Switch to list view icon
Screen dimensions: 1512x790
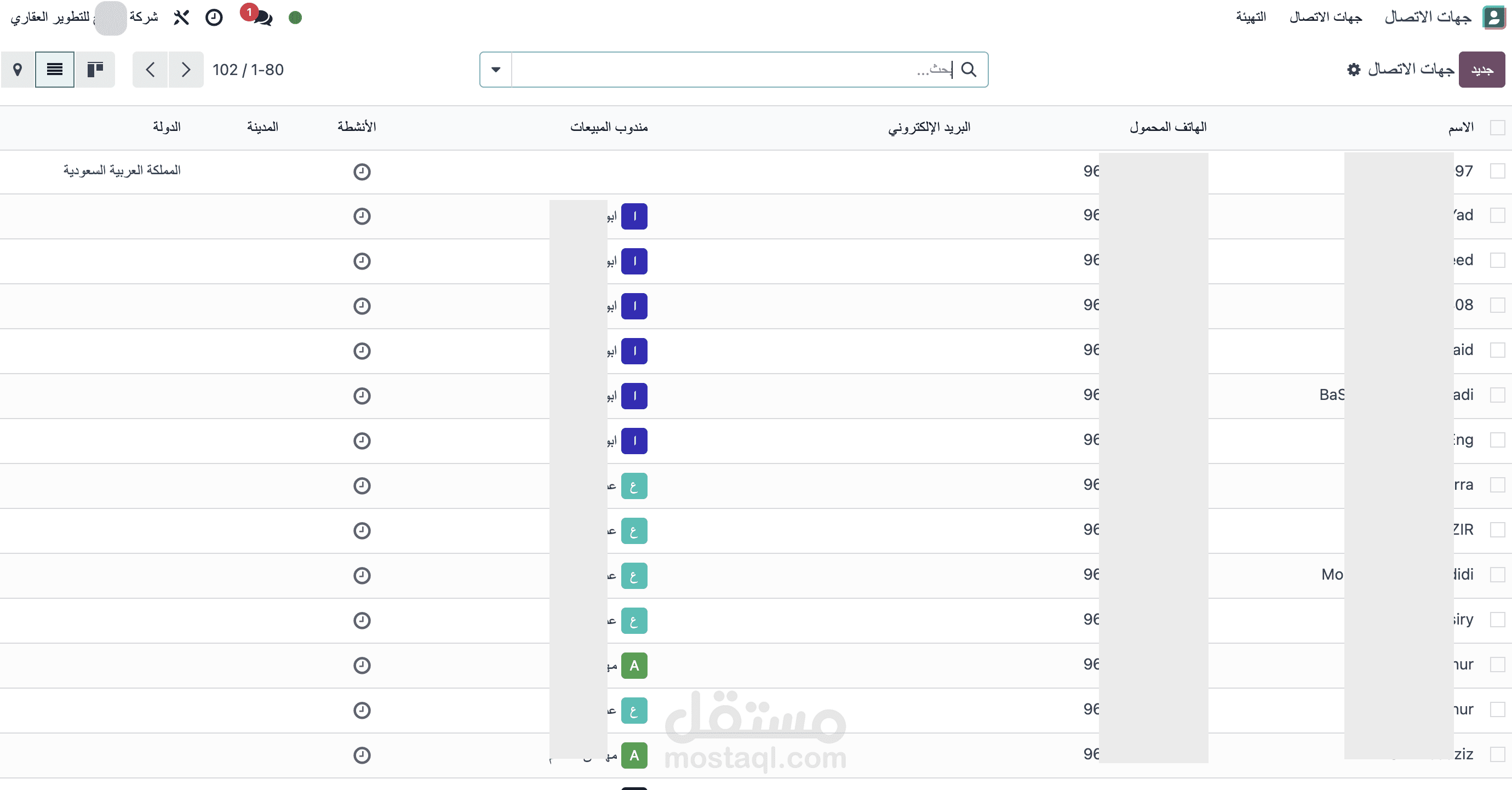(55, 69)
